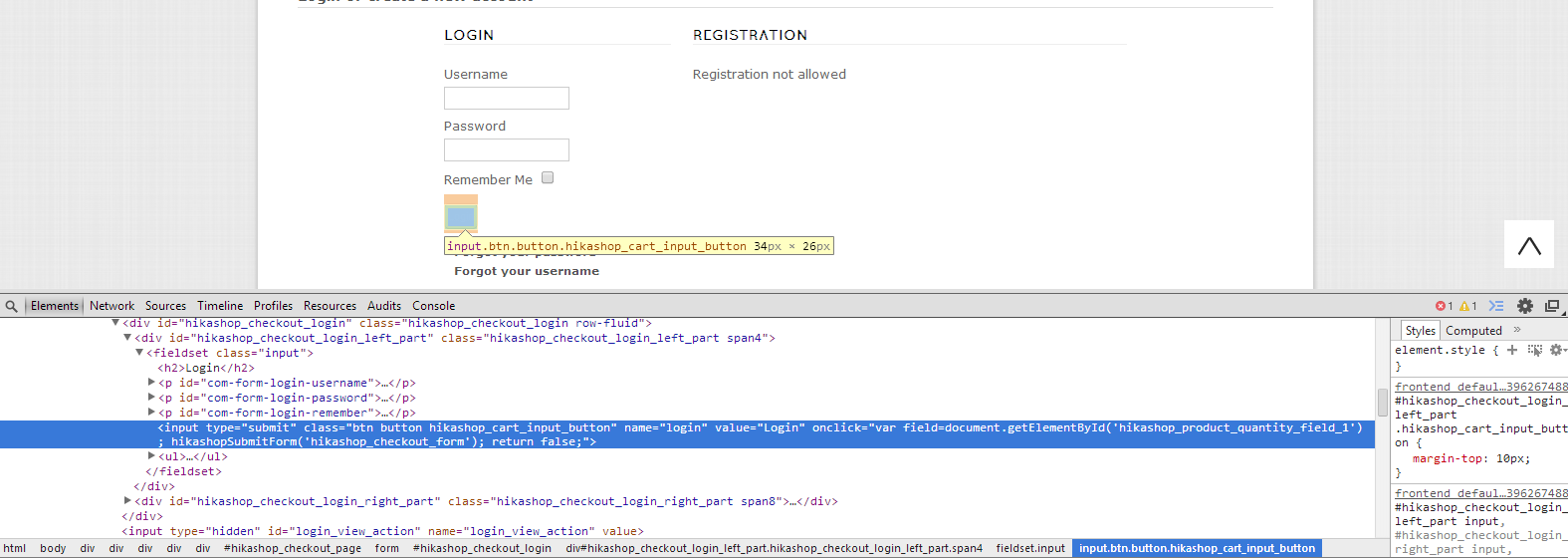Open first frontend_defaul stylesheet link
This screenshot has height=558, width=1568.
pos(1481,387)
